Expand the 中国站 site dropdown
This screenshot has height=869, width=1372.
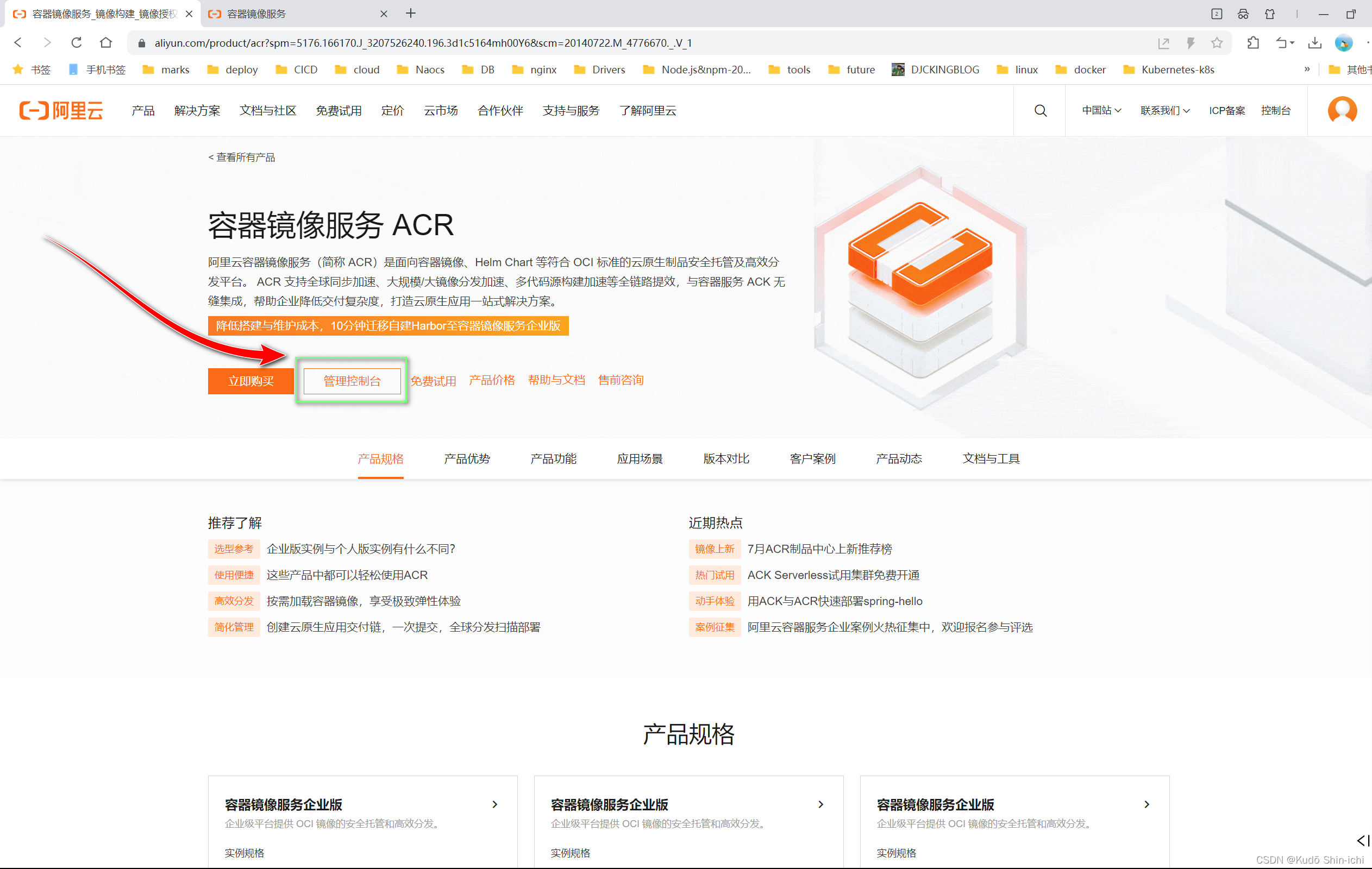(x=1101, y=110)
